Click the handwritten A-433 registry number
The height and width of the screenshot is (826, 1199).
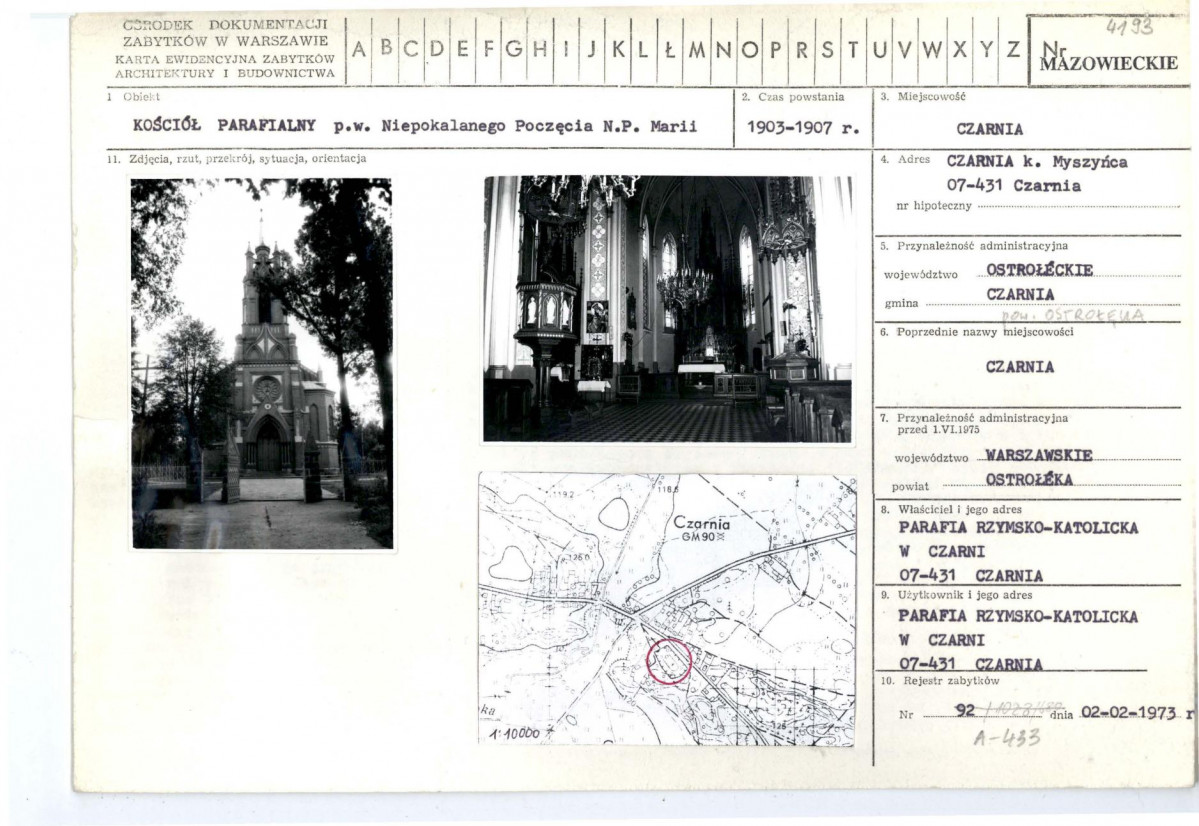point(1007,738)
